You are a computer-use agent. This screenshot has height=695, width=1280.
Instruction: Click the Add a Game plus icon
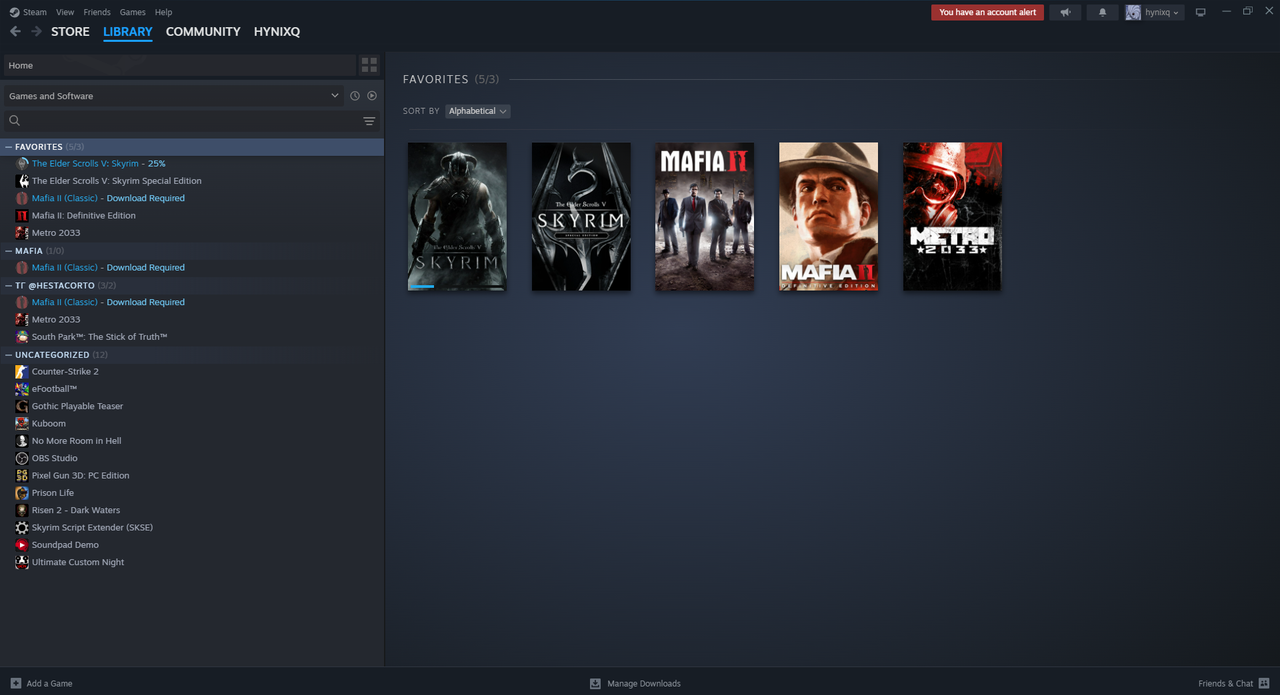click(15, 683)
